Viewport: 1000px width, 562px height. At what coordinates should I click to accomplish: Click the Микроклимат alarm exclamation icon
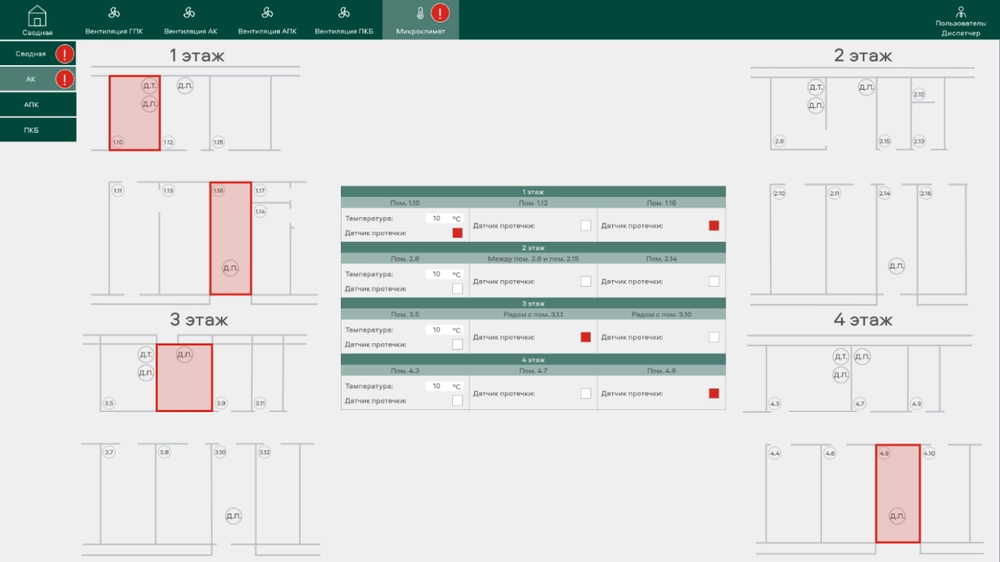tap(440, 14)
